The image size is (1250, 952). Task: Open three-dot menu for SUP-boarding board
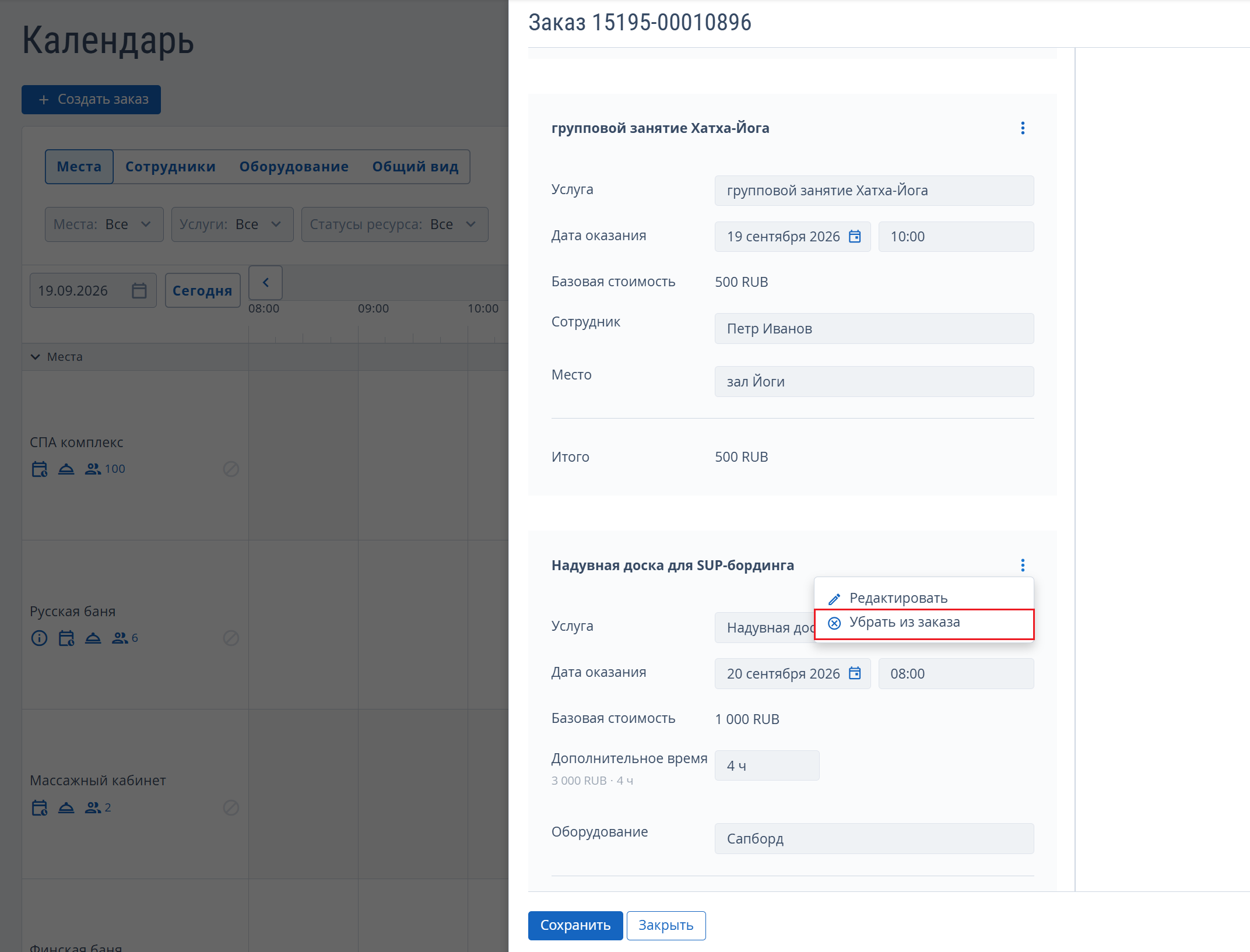click(1023, 565)
